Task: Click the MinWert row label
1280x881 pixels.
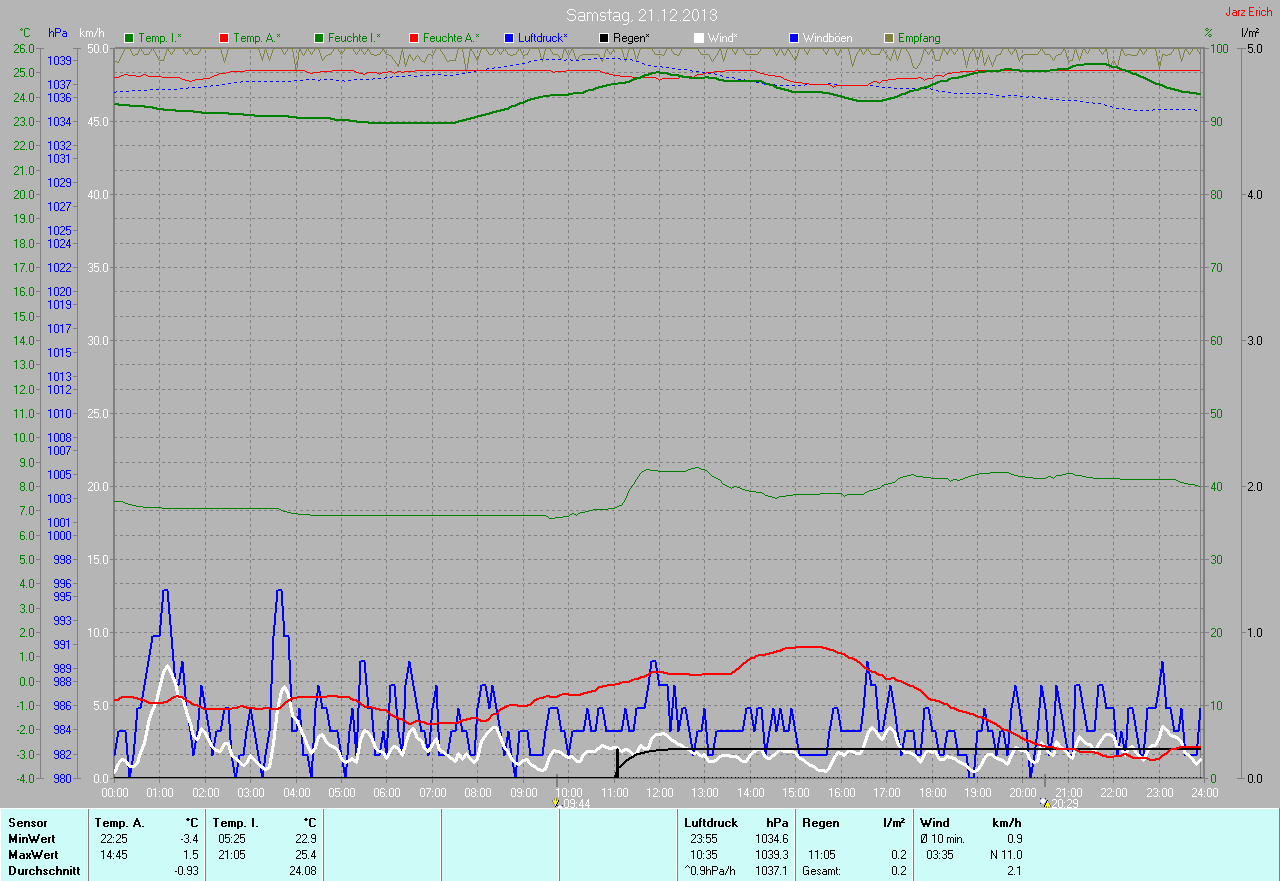Action: [x=33, y=839]
